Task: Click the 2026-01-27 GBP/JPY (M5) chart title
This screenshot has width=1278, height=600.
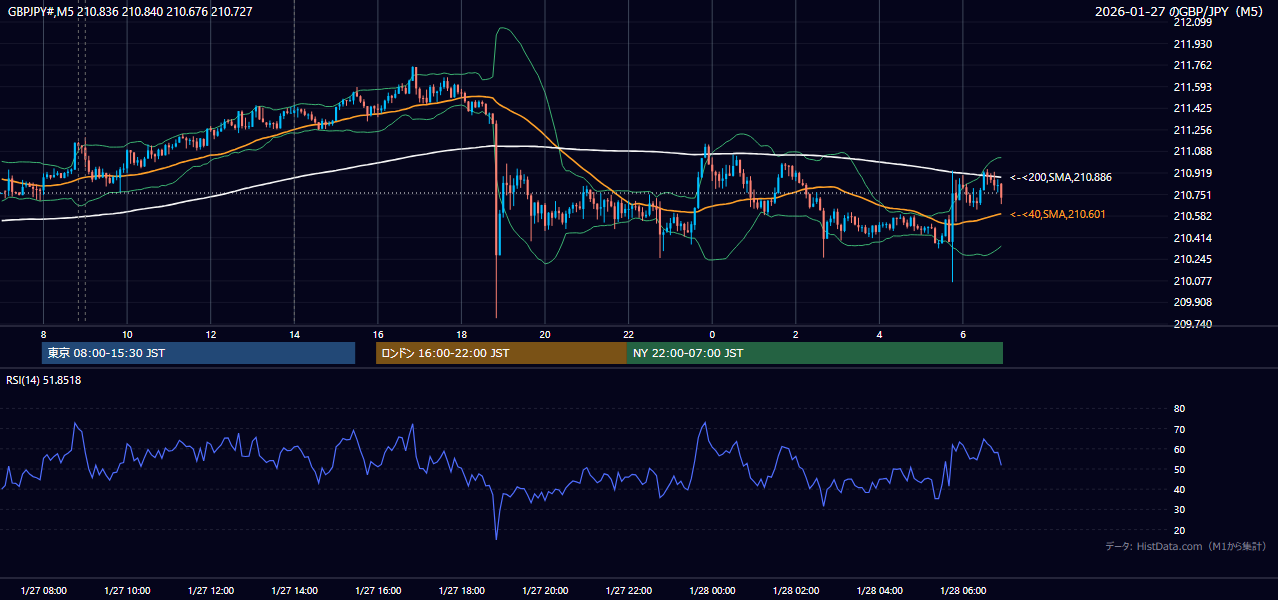Action: pos(1179,11)
